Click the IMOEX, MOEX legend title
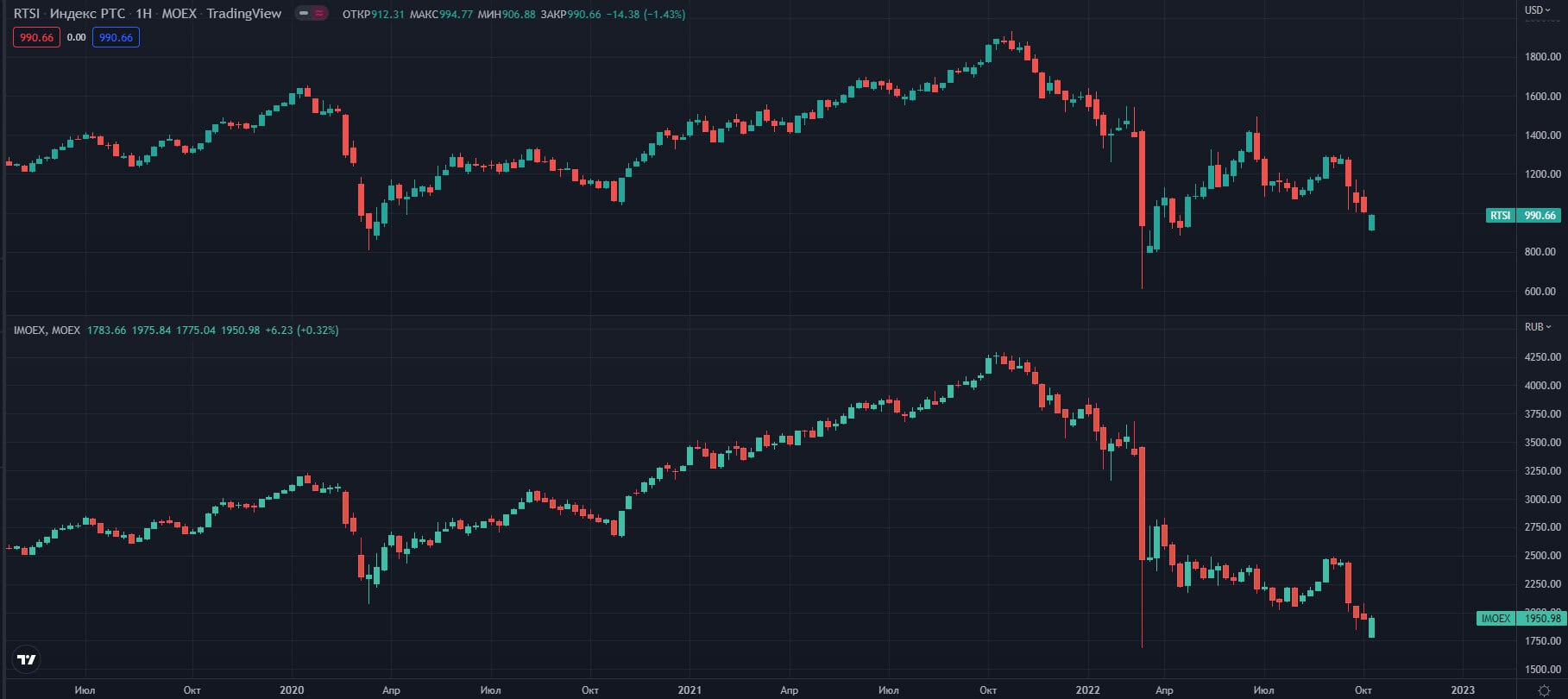Viewport: 1568px width, 699px height. [47, 331]
